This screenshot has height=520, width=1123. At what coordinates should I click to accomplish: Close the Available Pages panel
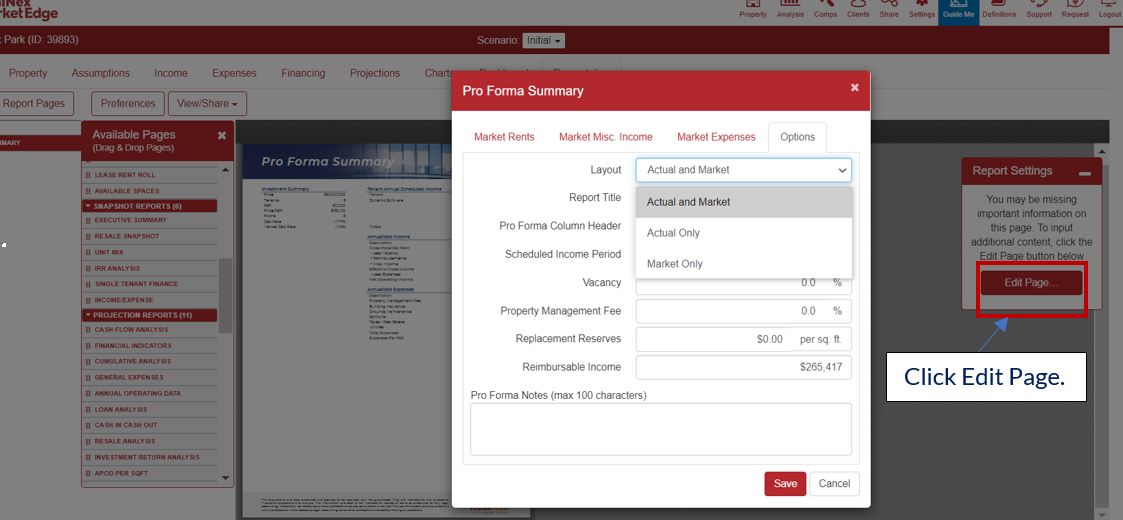point(222,135)
